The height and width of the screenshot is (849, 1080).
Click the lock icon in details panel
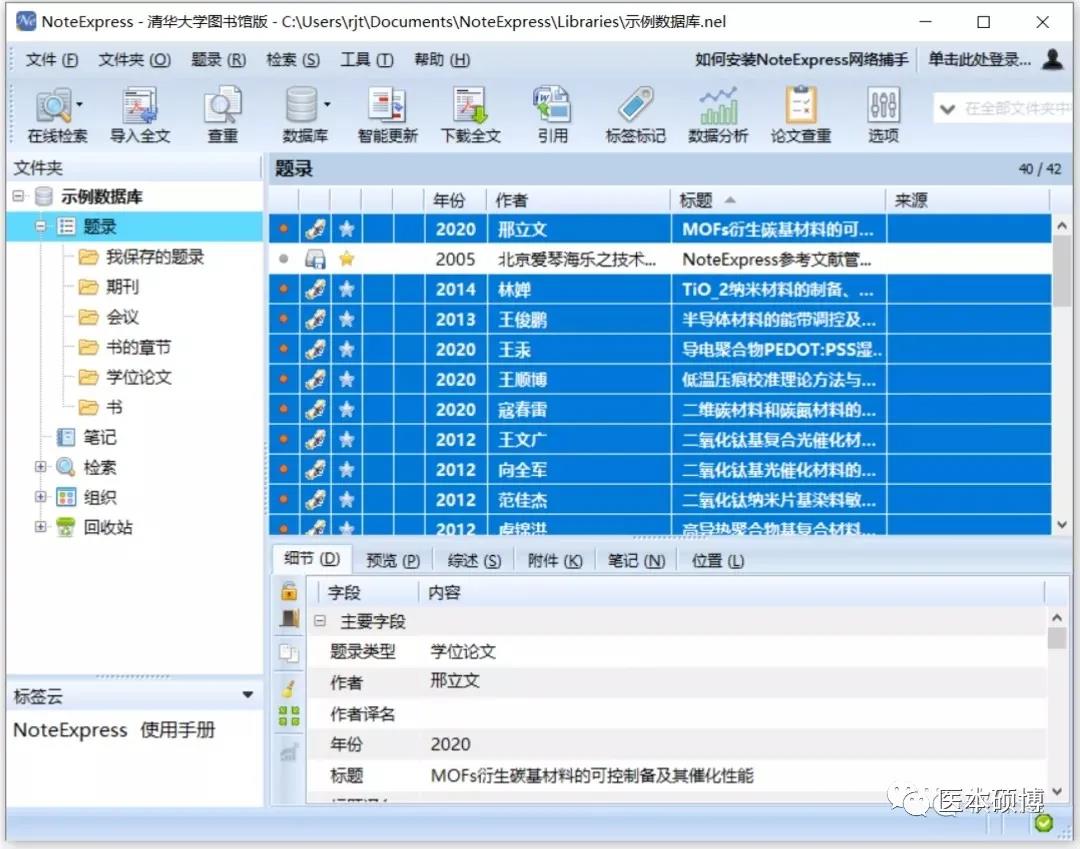(289, 591)
